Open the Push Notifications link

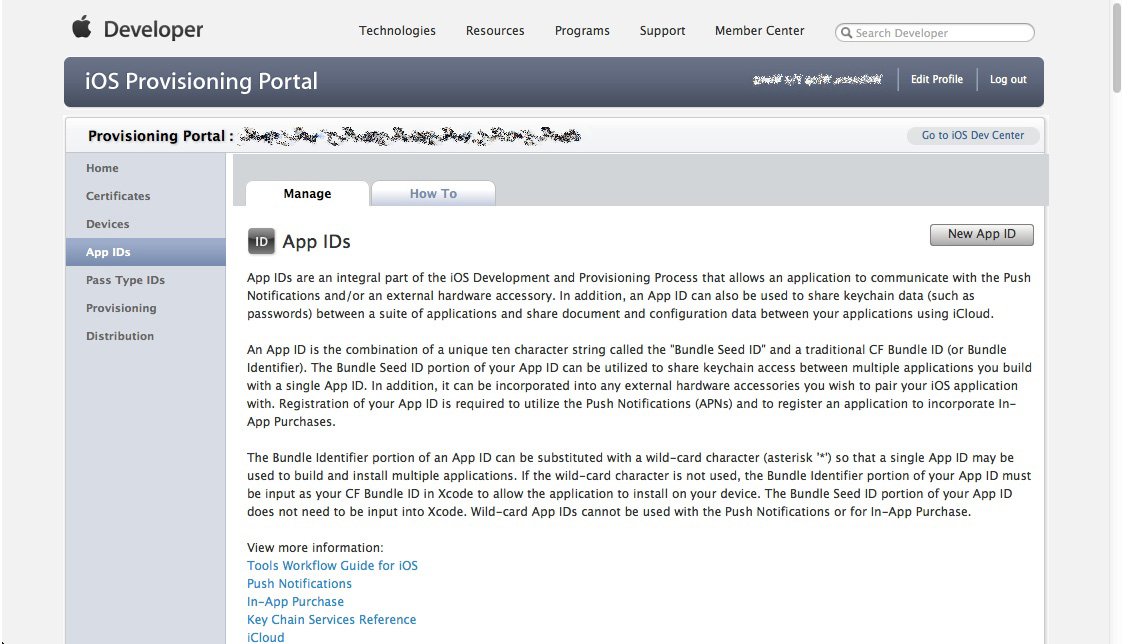[299, 583]
